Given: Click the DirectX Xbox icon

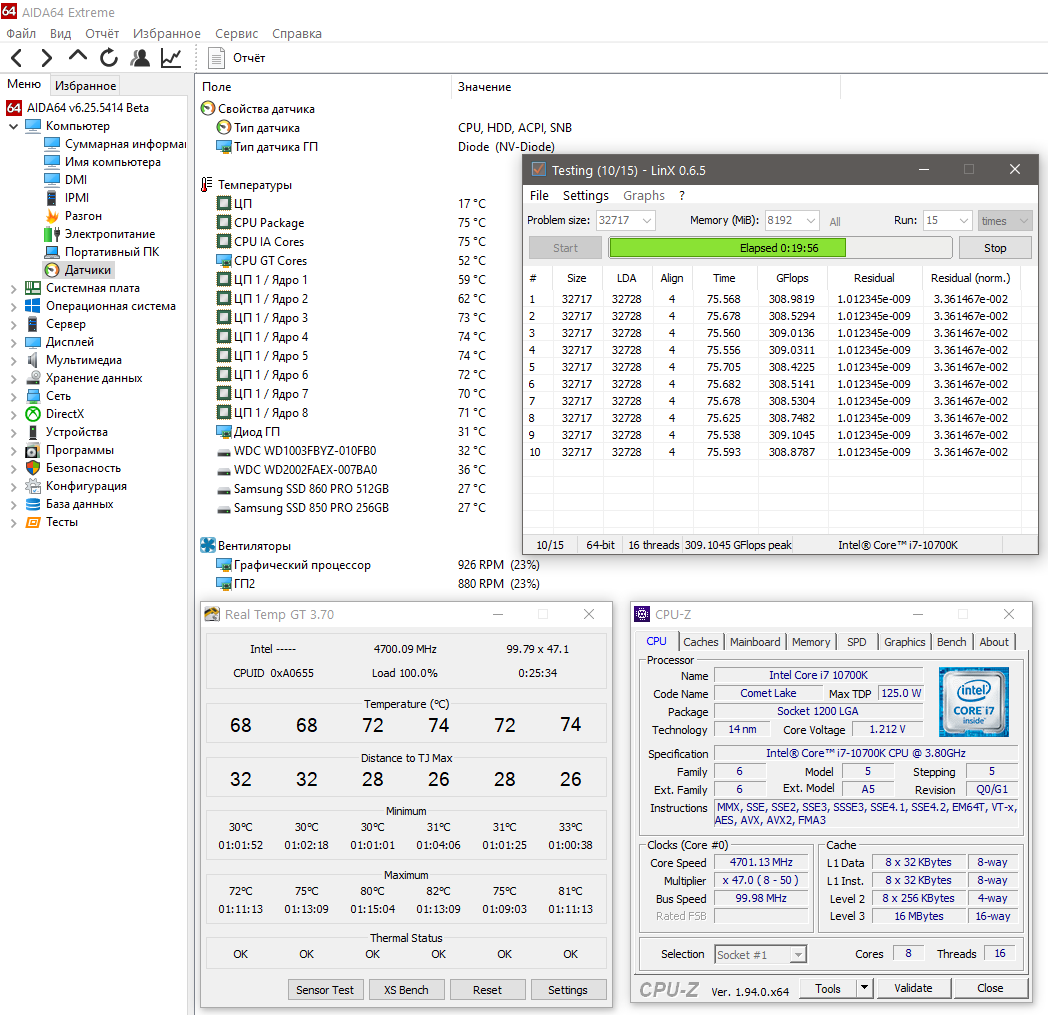Looking at the screenshot, I should pos(33,414).
